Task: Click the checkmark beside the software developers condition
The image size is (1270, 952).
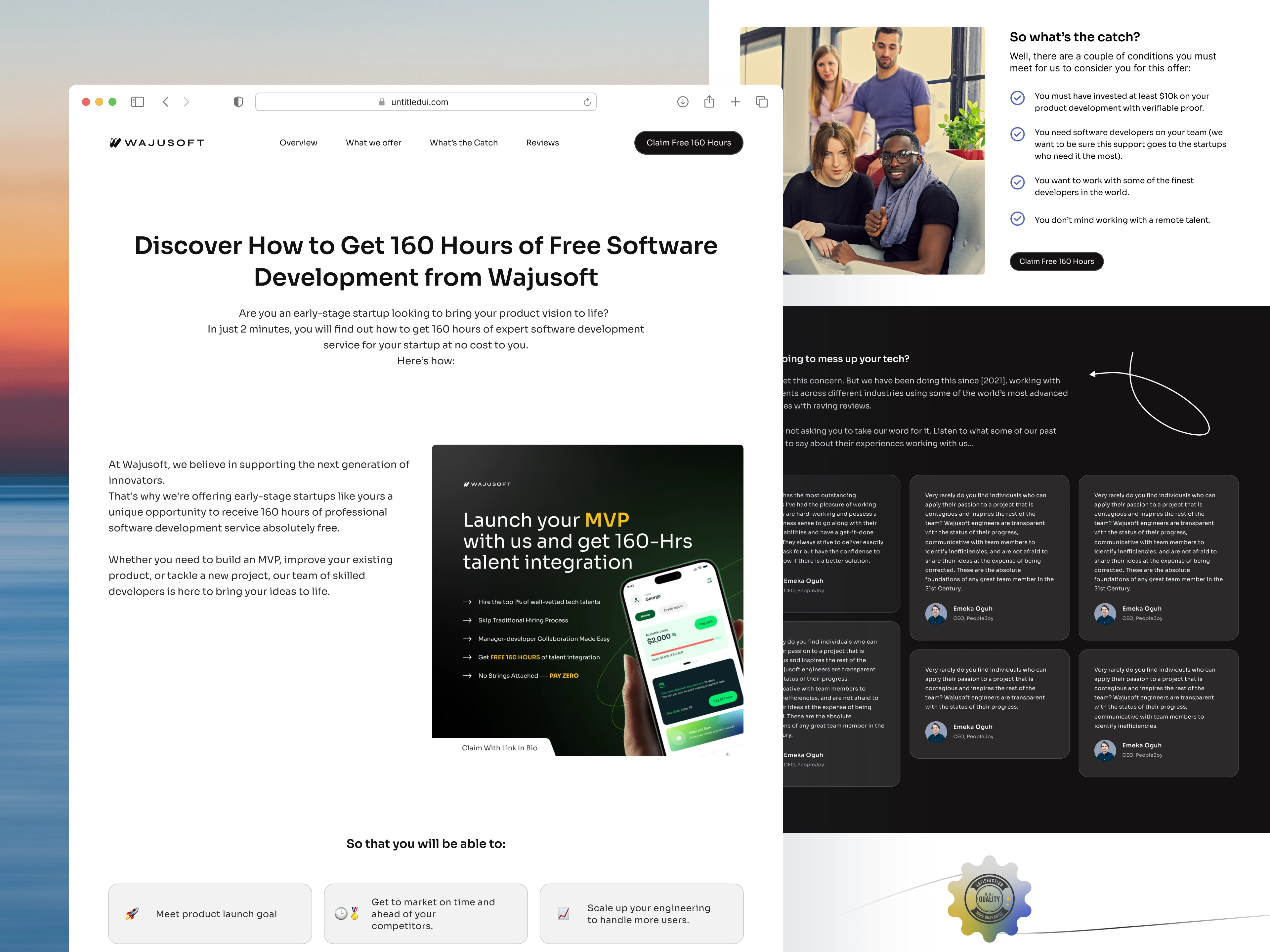Action: pos(1017,134)
